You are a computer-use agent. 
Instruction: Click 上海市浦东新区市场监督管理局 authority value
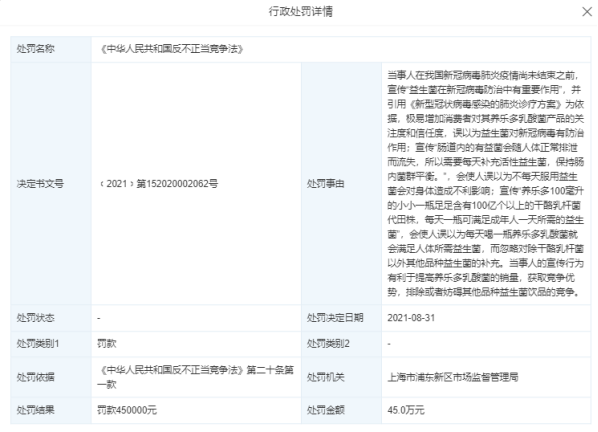[x=453, y=377]
